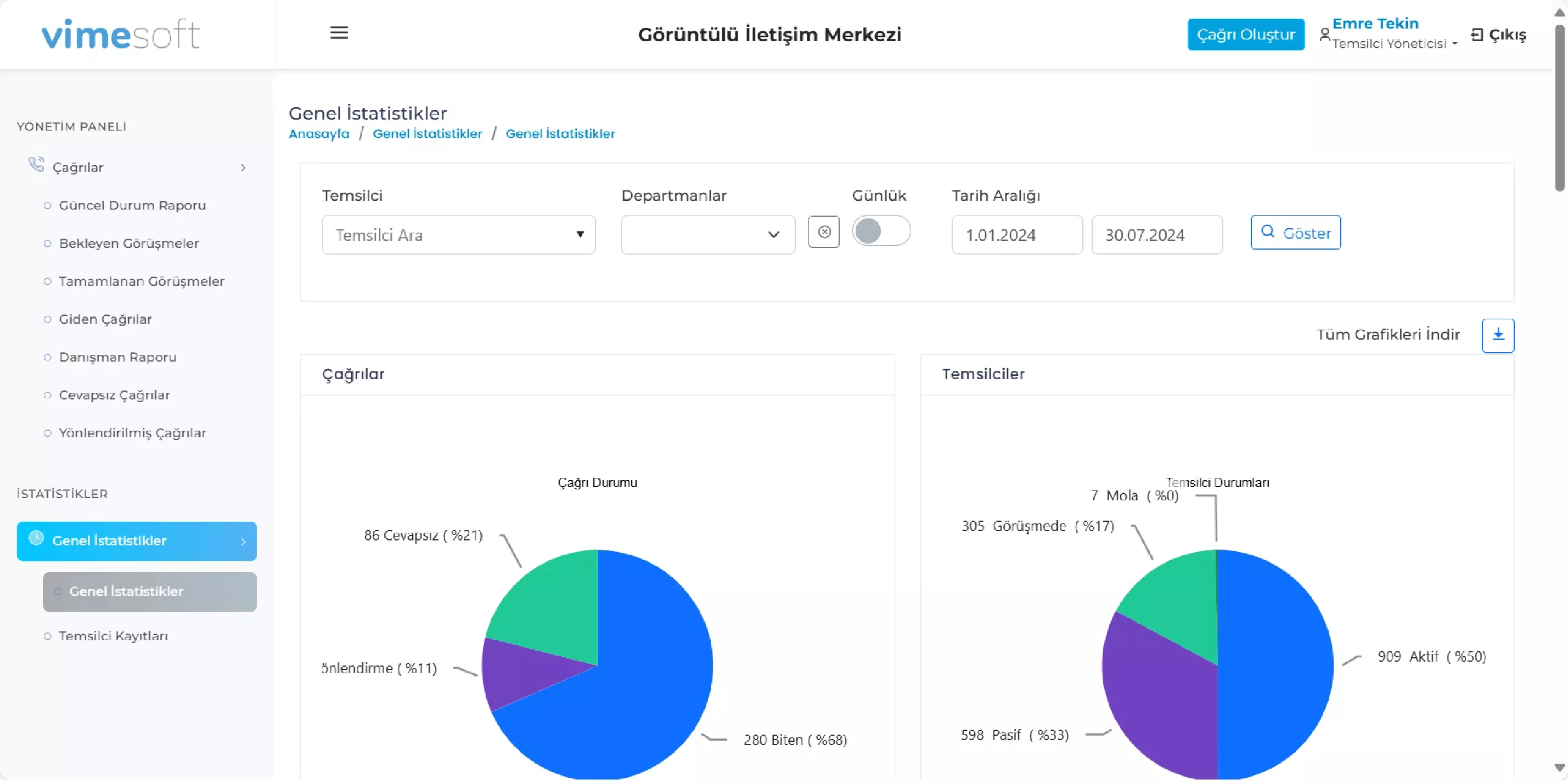Click the clear departments X icon
This screenshot has width=1568, height=784.
pos(824,232)
